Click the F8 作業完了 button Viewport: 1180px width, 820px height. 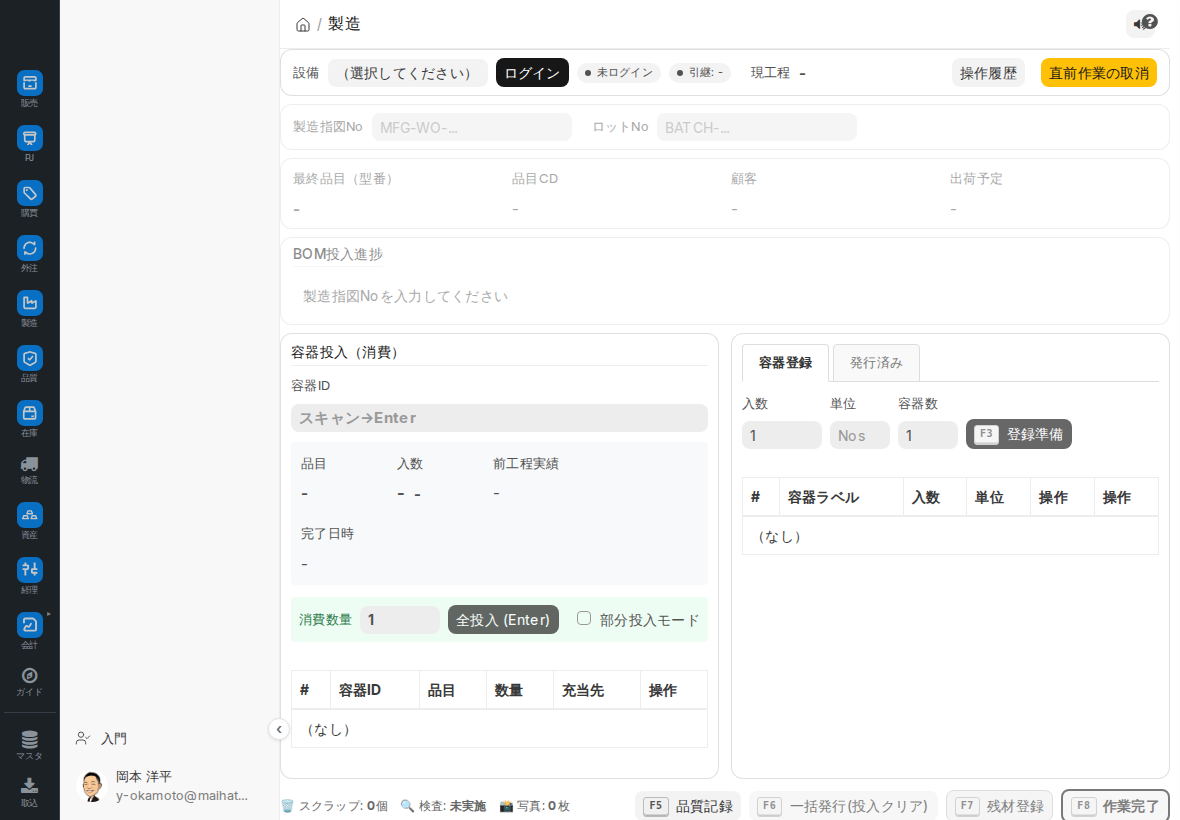click(x=1115, y=806)
